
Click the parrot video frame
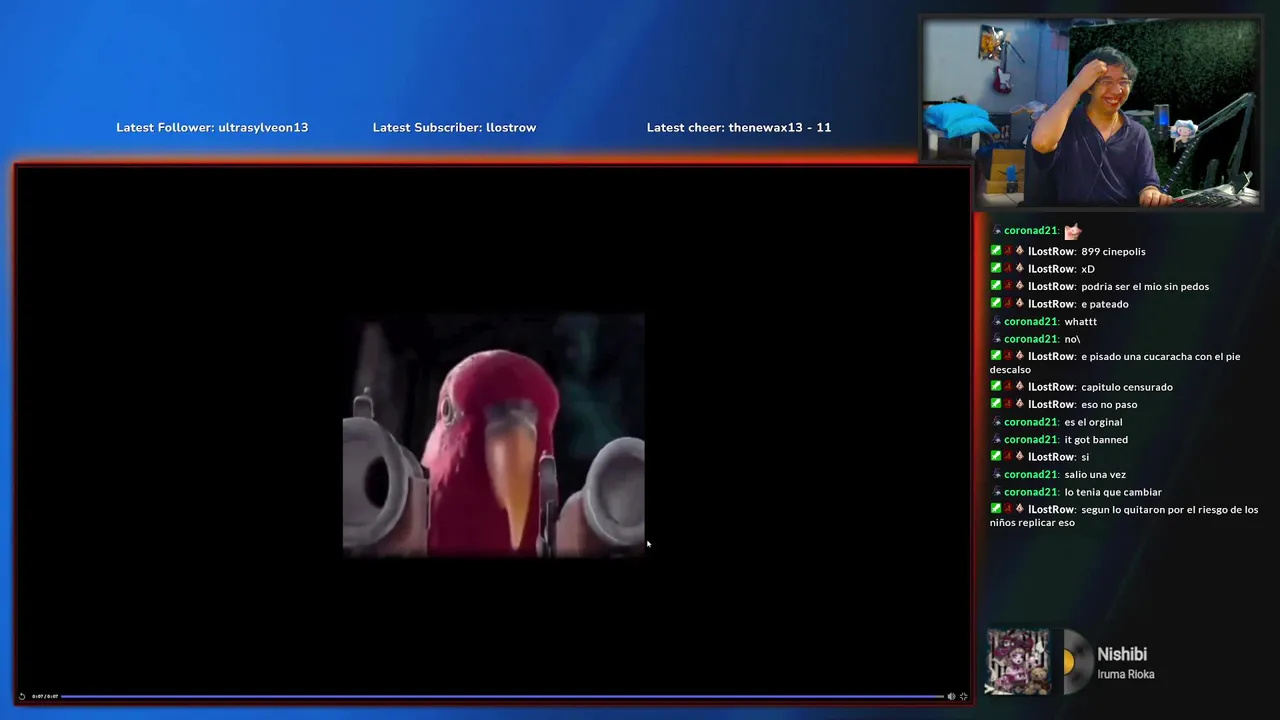pos(494,435)
